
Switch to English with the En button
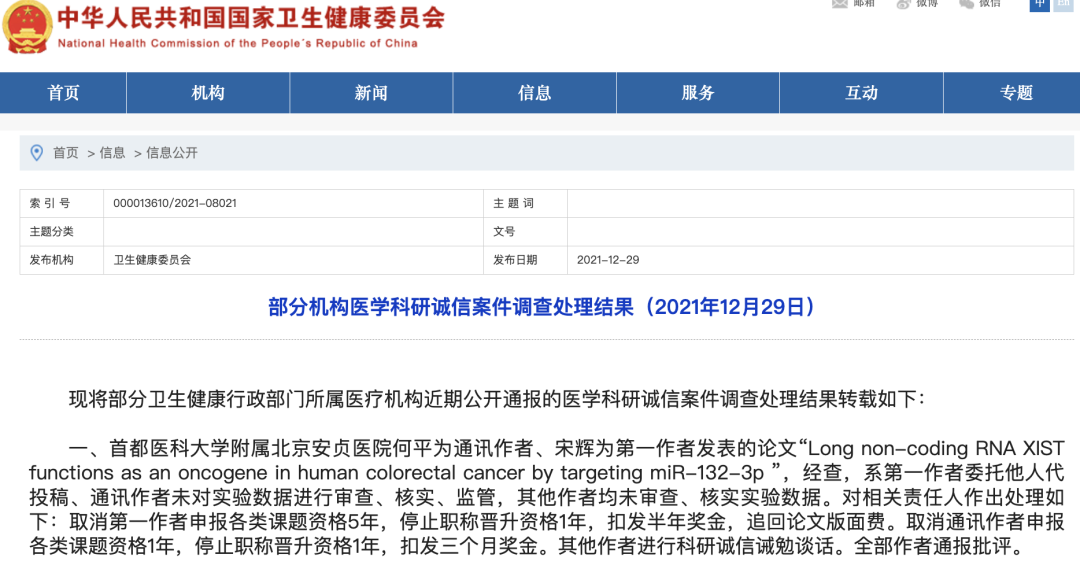click(x=1063, y=4)
